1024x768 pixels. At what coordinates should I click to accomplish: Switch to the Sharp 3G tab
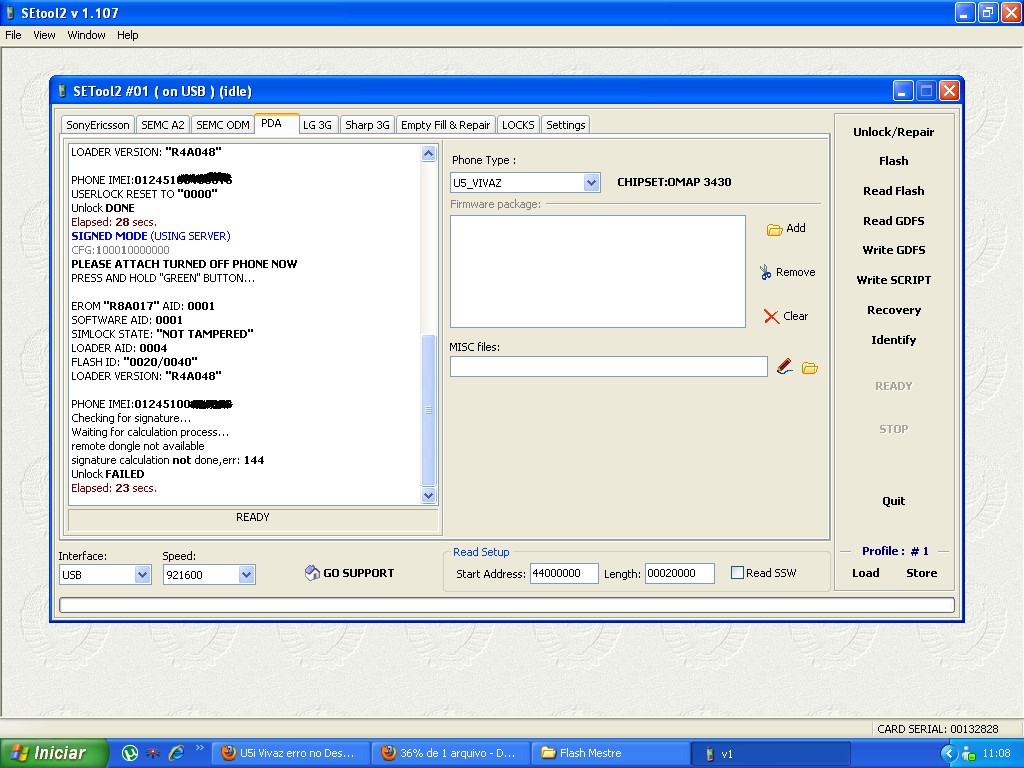367,125
